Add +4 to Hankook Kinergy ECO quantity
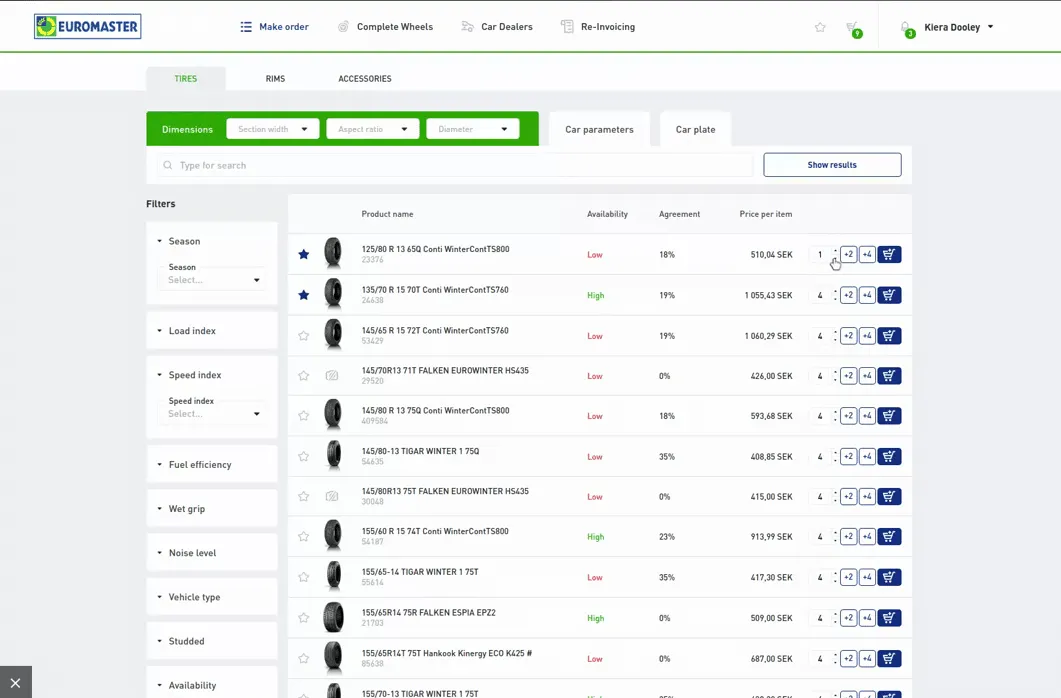 (x=867, y=658)
